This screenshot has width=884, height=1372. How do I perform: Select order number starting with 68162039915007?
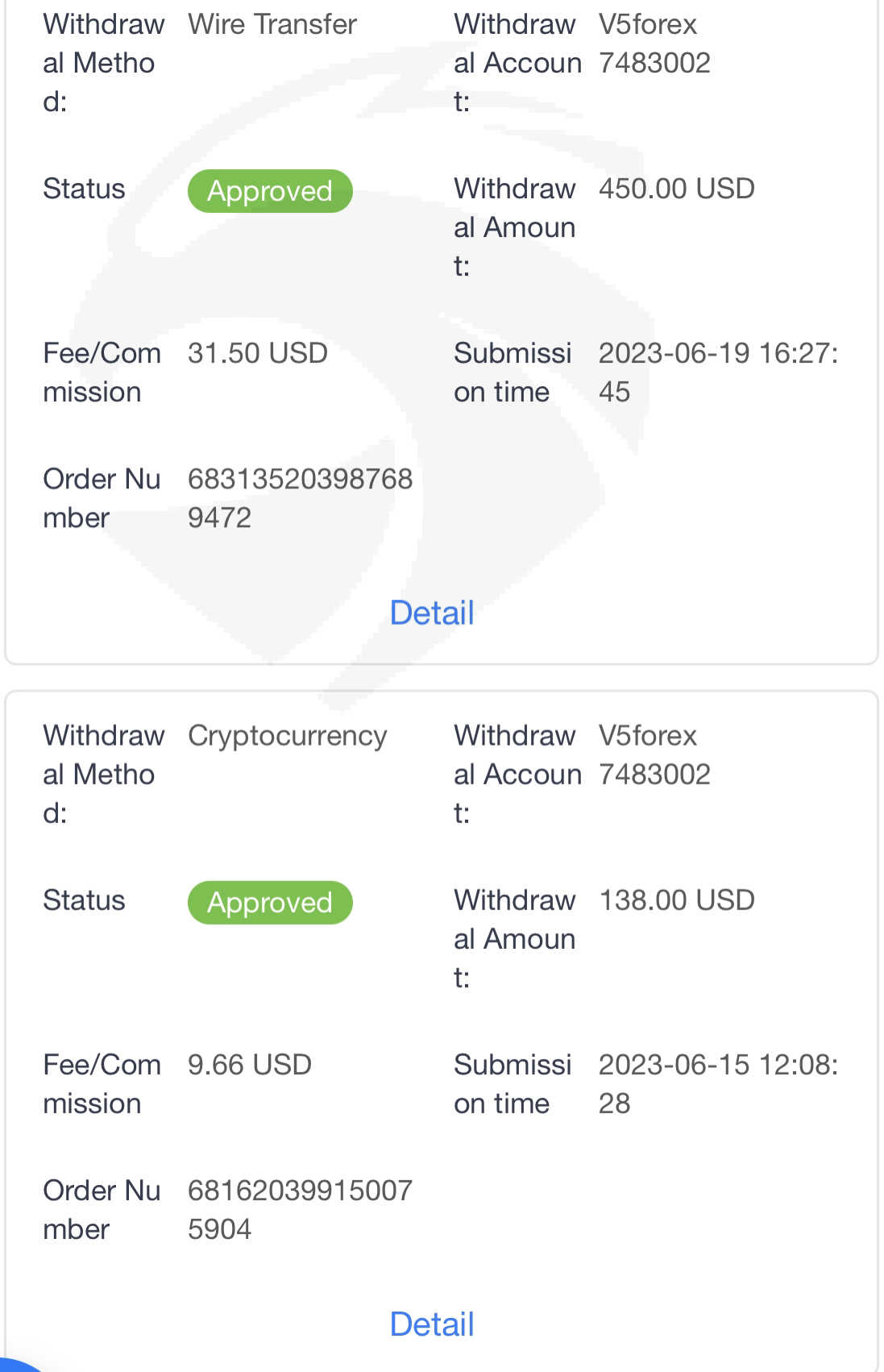coord(300,1209)
